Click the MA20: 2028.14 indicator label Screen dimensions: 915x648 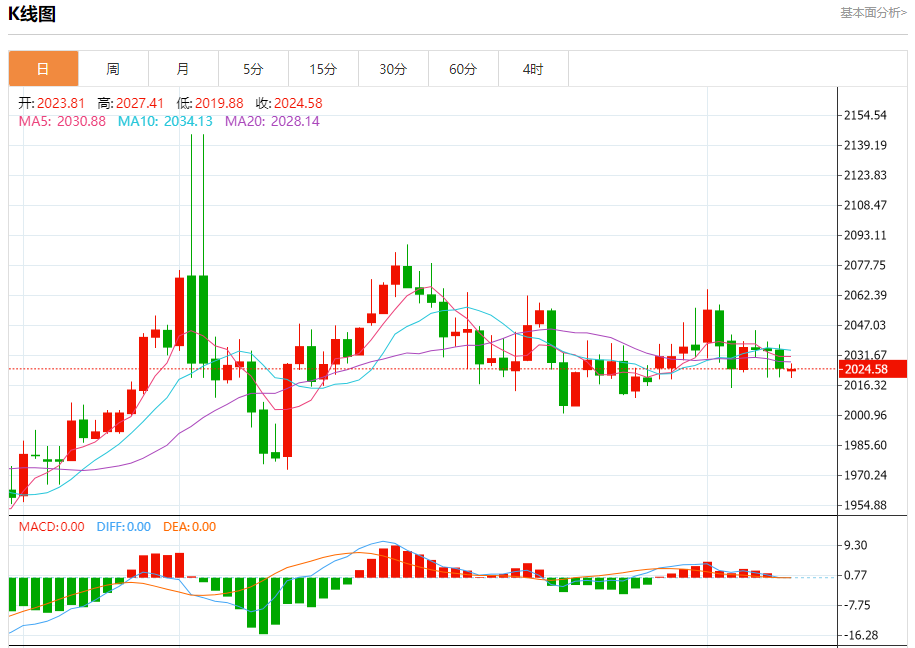click(x=273, y=121)
